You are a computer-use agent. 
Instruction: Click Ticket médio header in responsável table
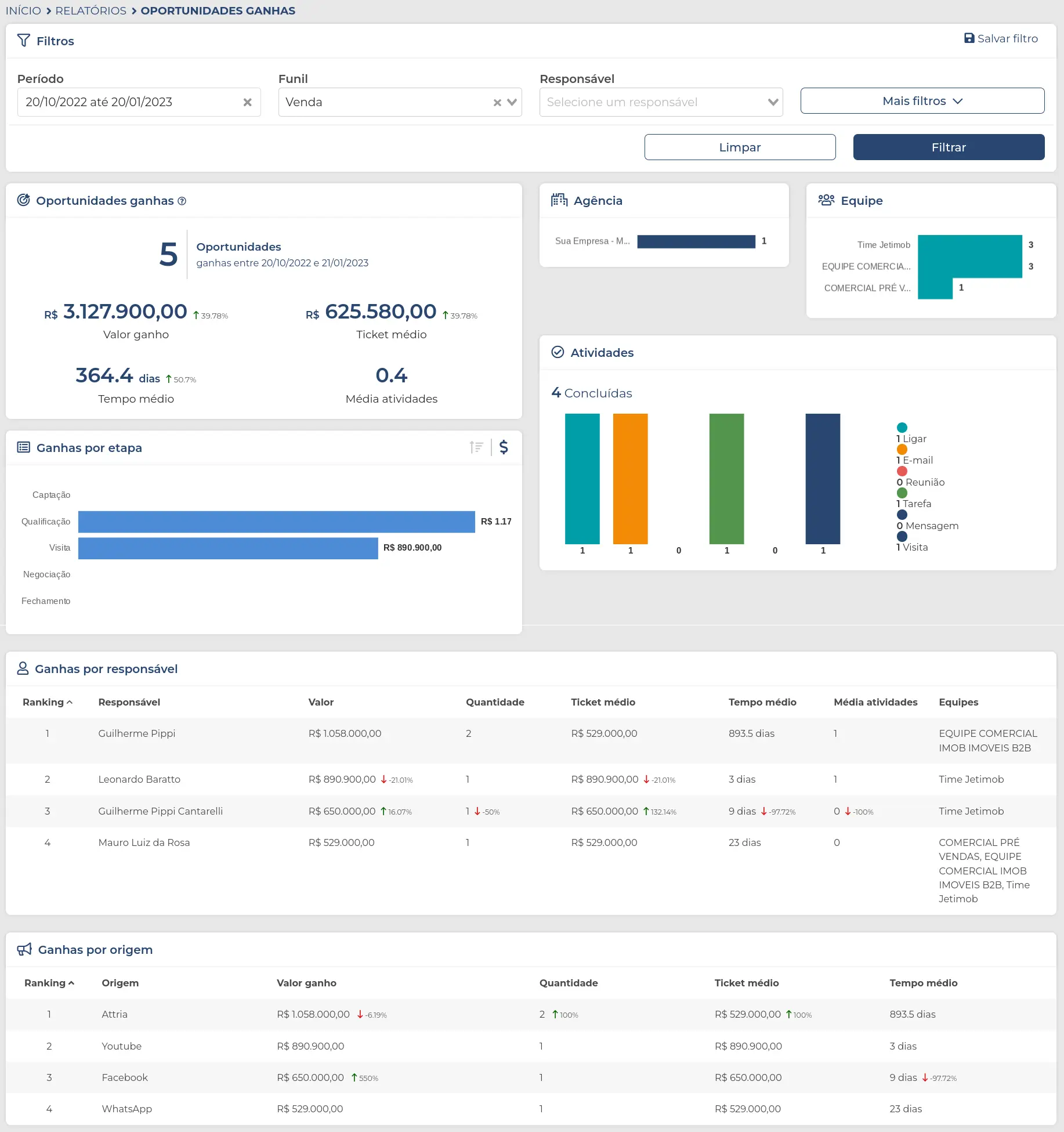[603, 702]
